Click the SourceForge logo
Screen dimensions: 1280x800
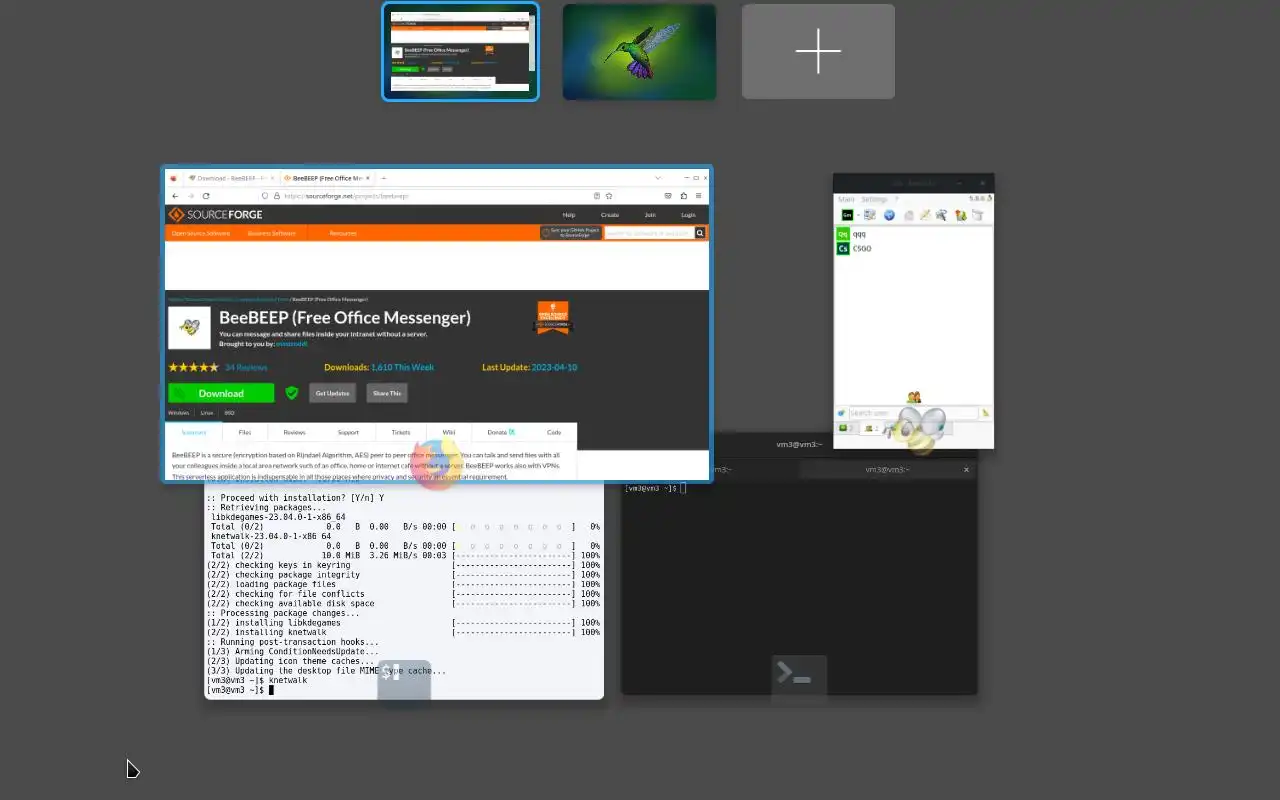[x=216, y=215]
